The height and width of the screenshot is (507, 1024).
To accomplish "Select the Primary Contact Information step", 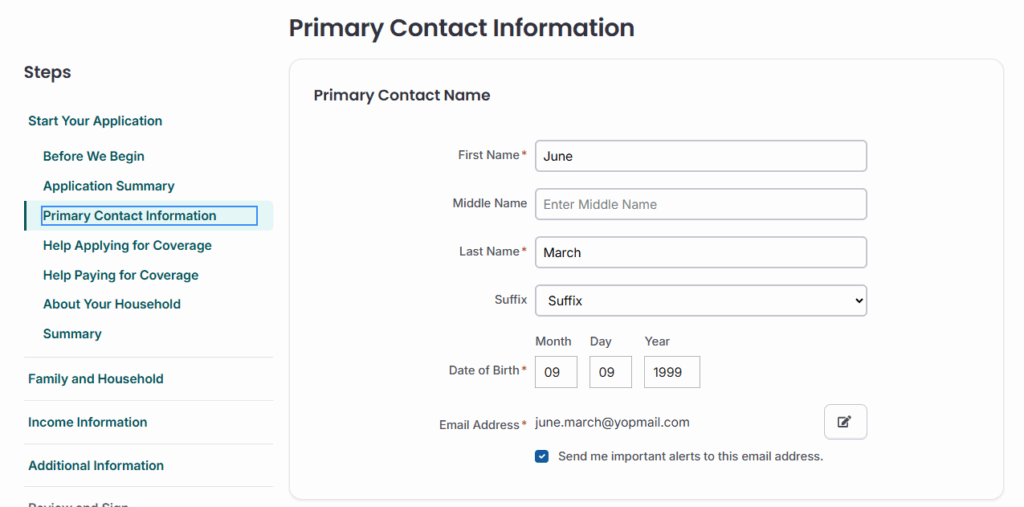I will pyautogui.click(x=130, y=216).
